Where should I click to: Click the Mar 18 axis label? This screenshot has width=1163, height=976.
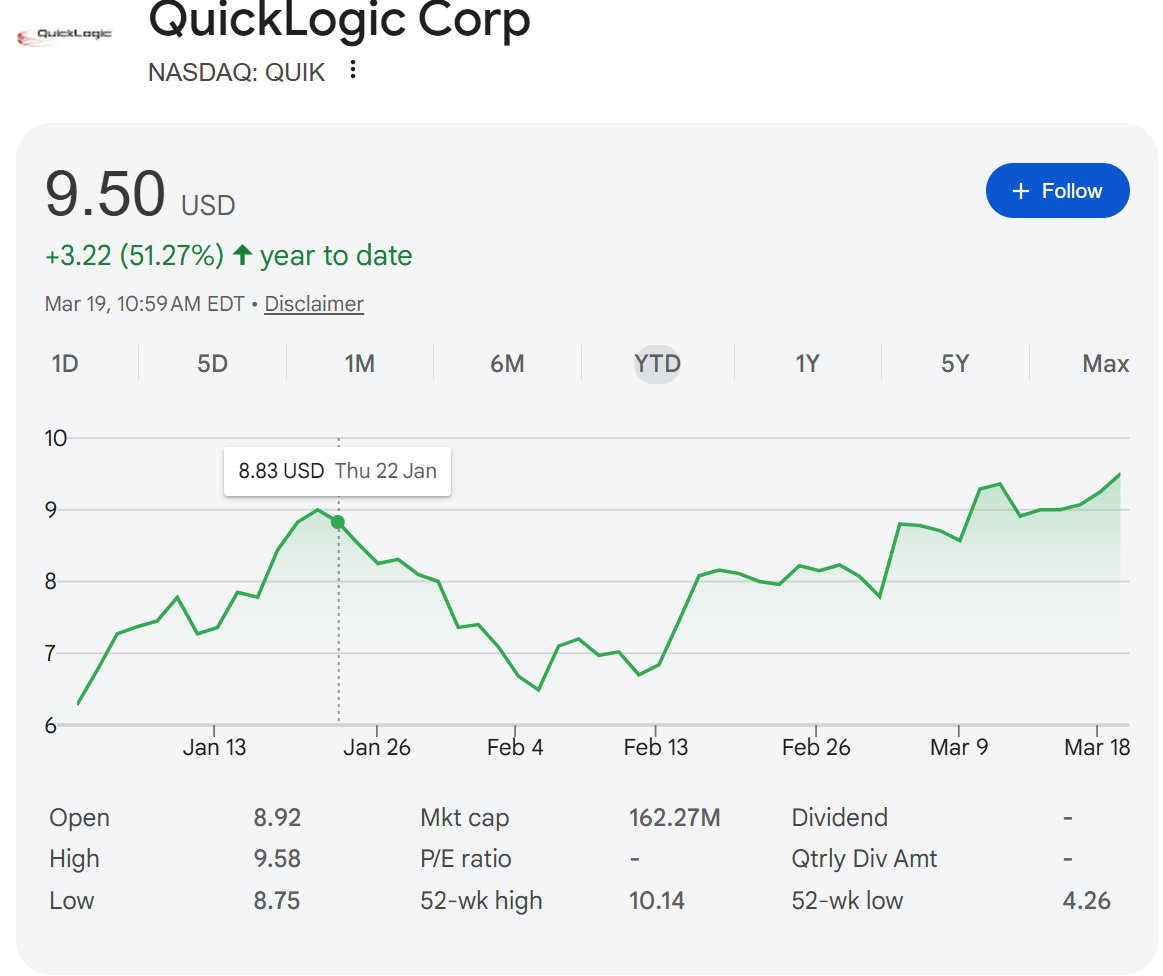1097,747
